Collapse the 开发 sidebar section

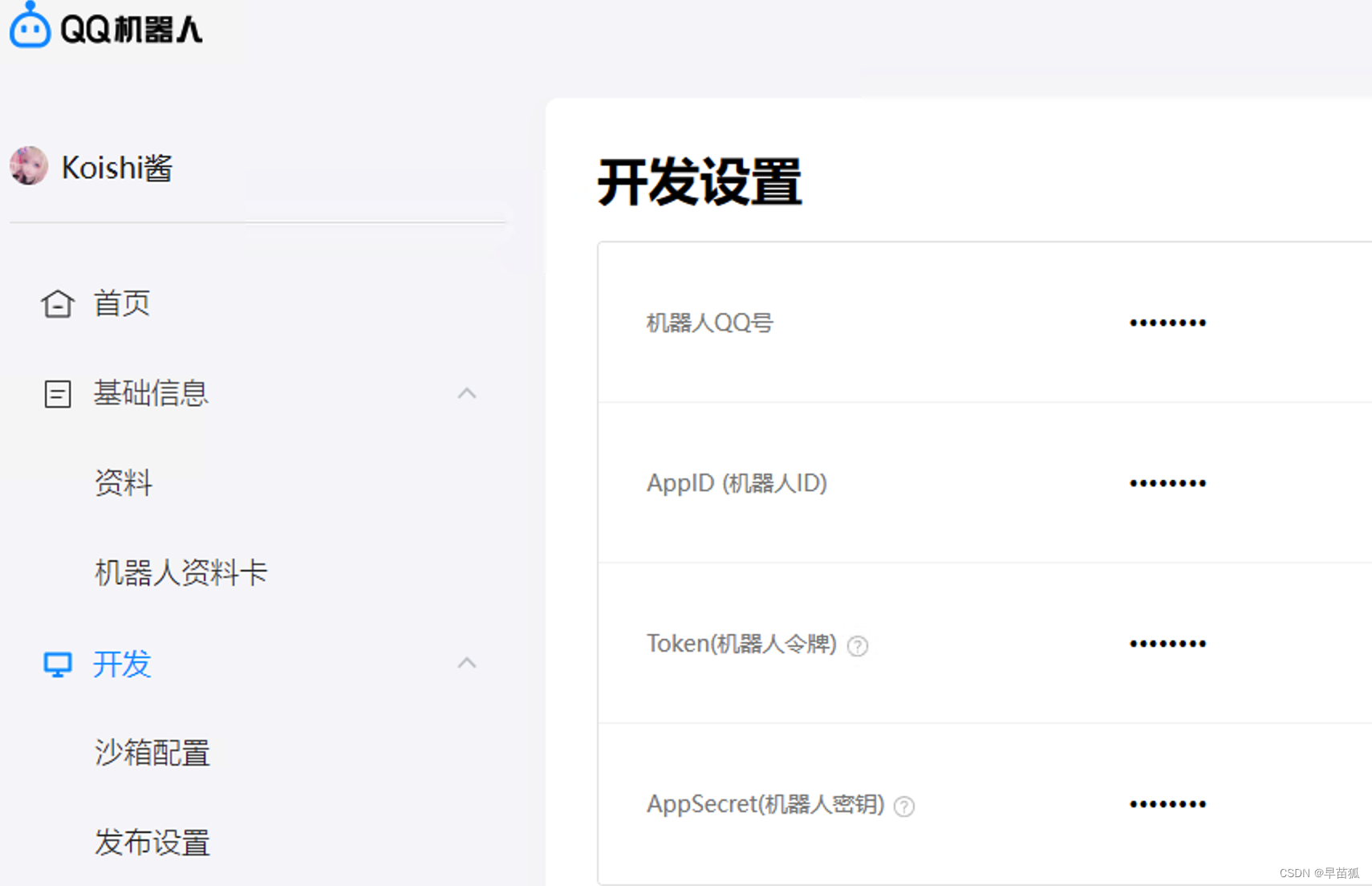(467, 663)
